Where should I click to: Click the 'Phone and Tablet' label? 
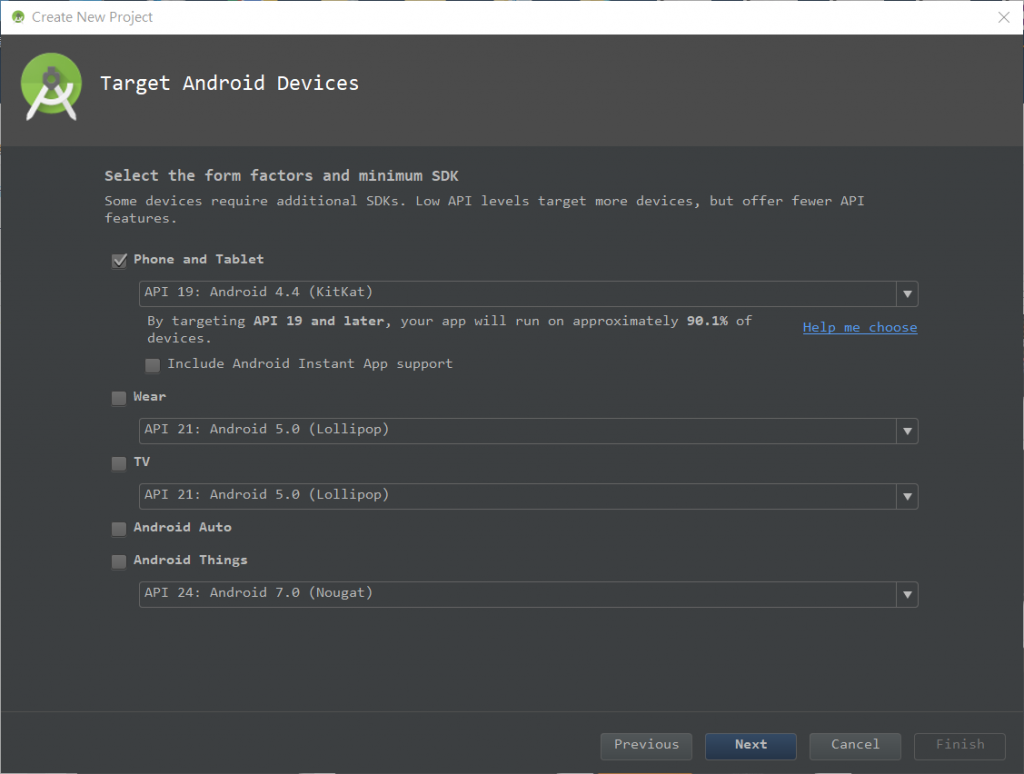pos(199,259)
